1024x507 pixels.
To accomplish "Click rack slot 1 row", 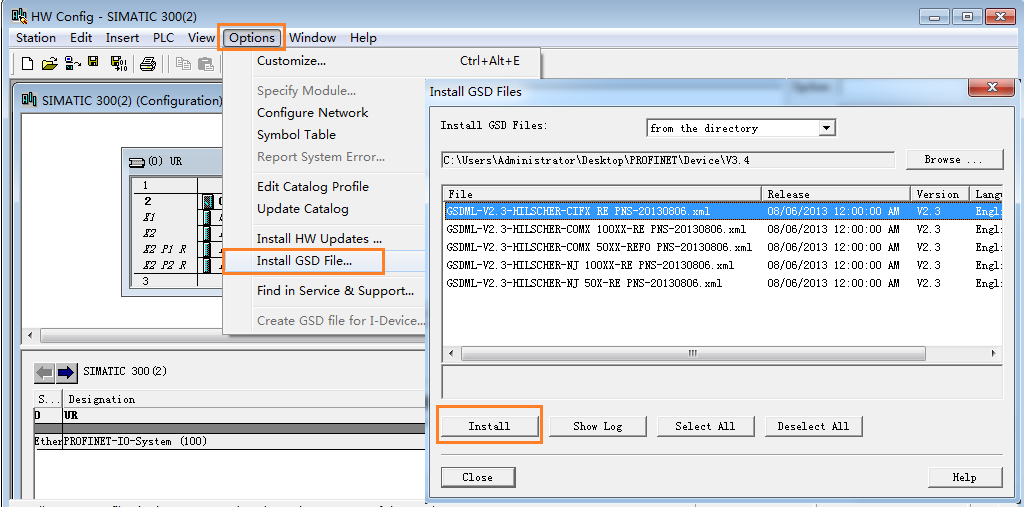I will coord(176,186).
